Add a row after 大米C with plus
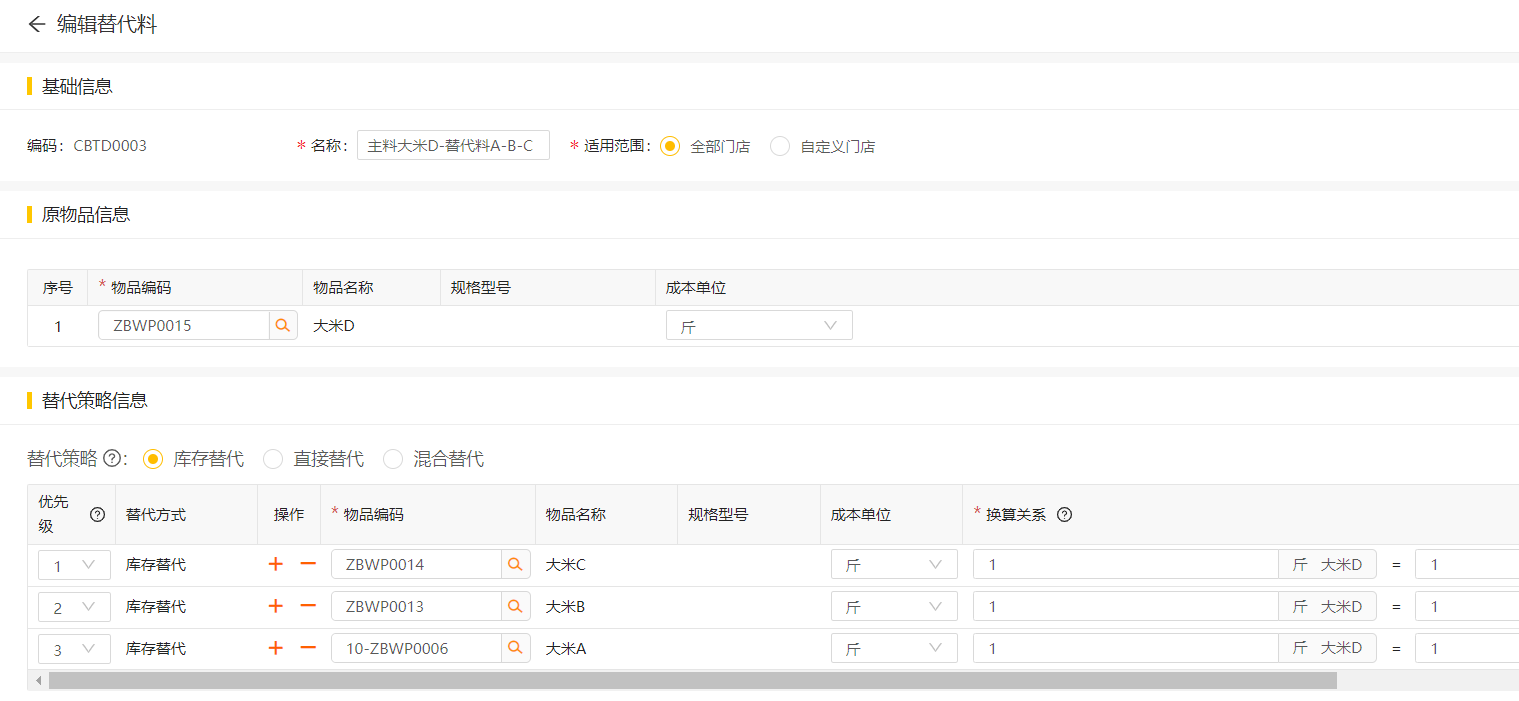Screen dimensions: 1519x701 276,565
